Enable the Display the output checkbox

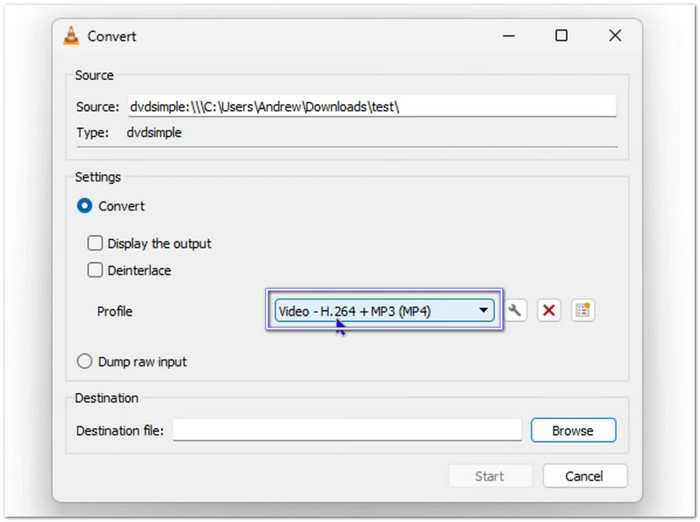(x=95, y=243)
